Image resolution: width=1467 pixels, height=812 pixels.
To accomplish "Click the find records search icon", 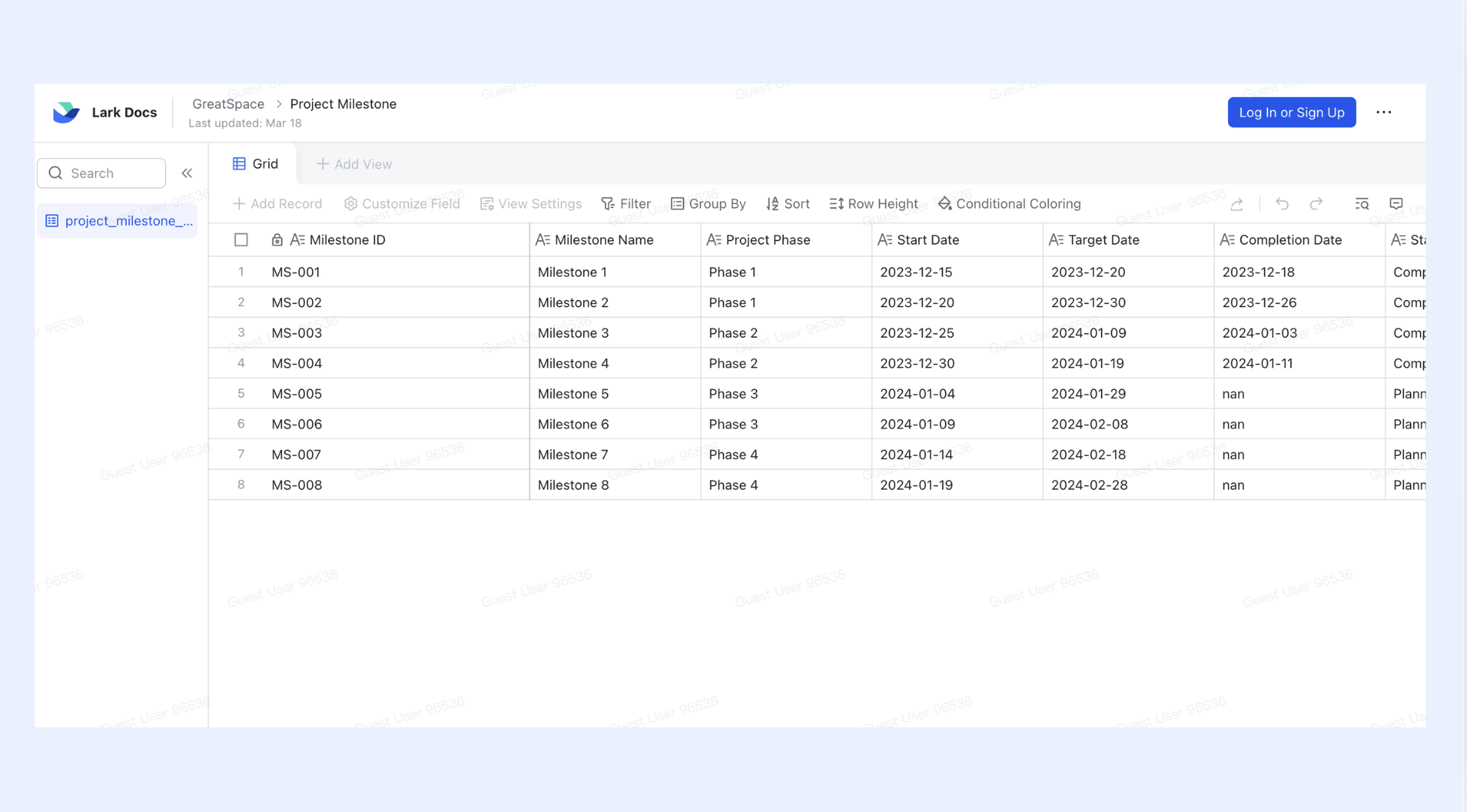I will tap(1362, 204).
